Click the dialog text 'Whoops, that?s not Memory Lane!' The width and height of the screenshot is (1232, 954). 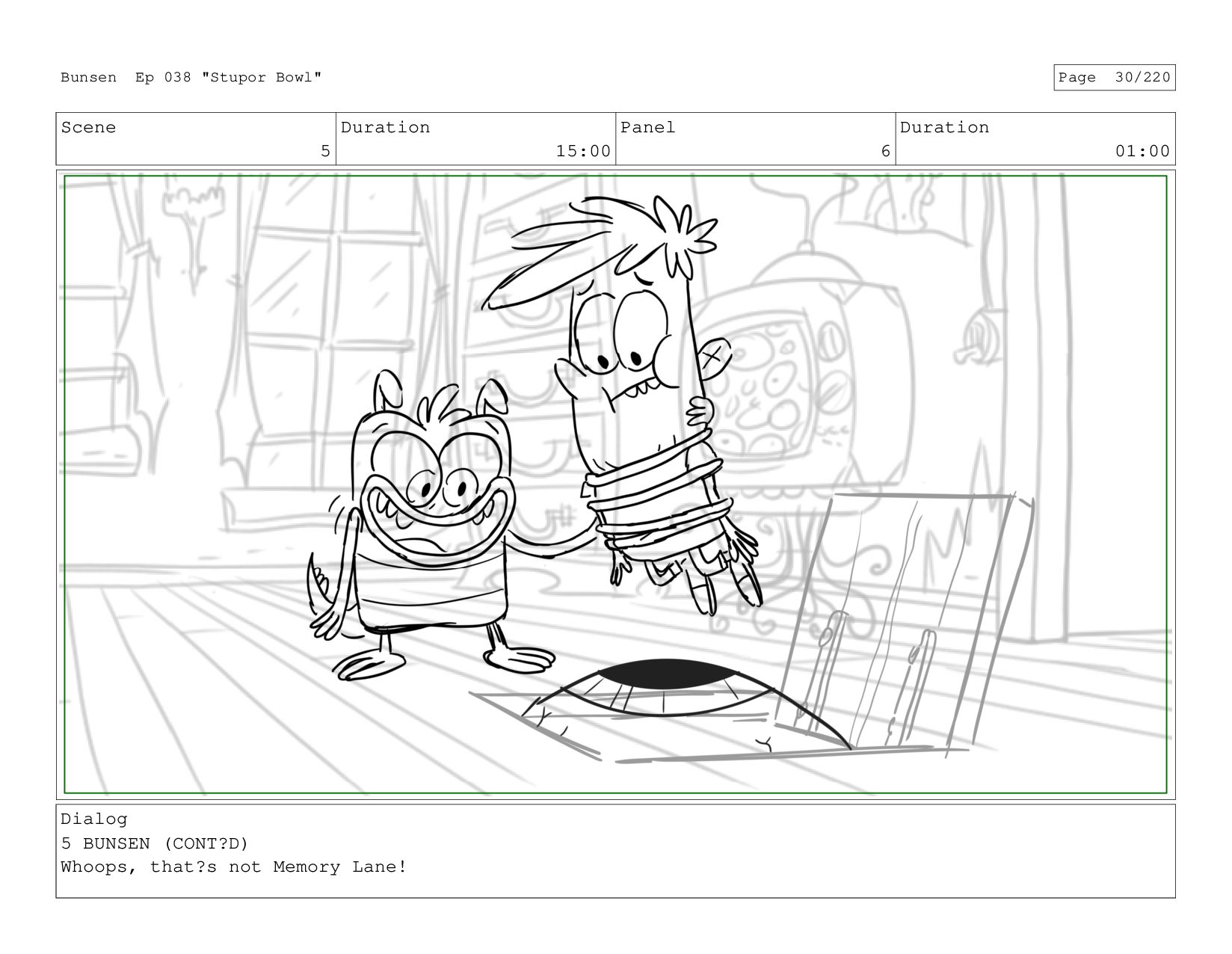[234, 867]
